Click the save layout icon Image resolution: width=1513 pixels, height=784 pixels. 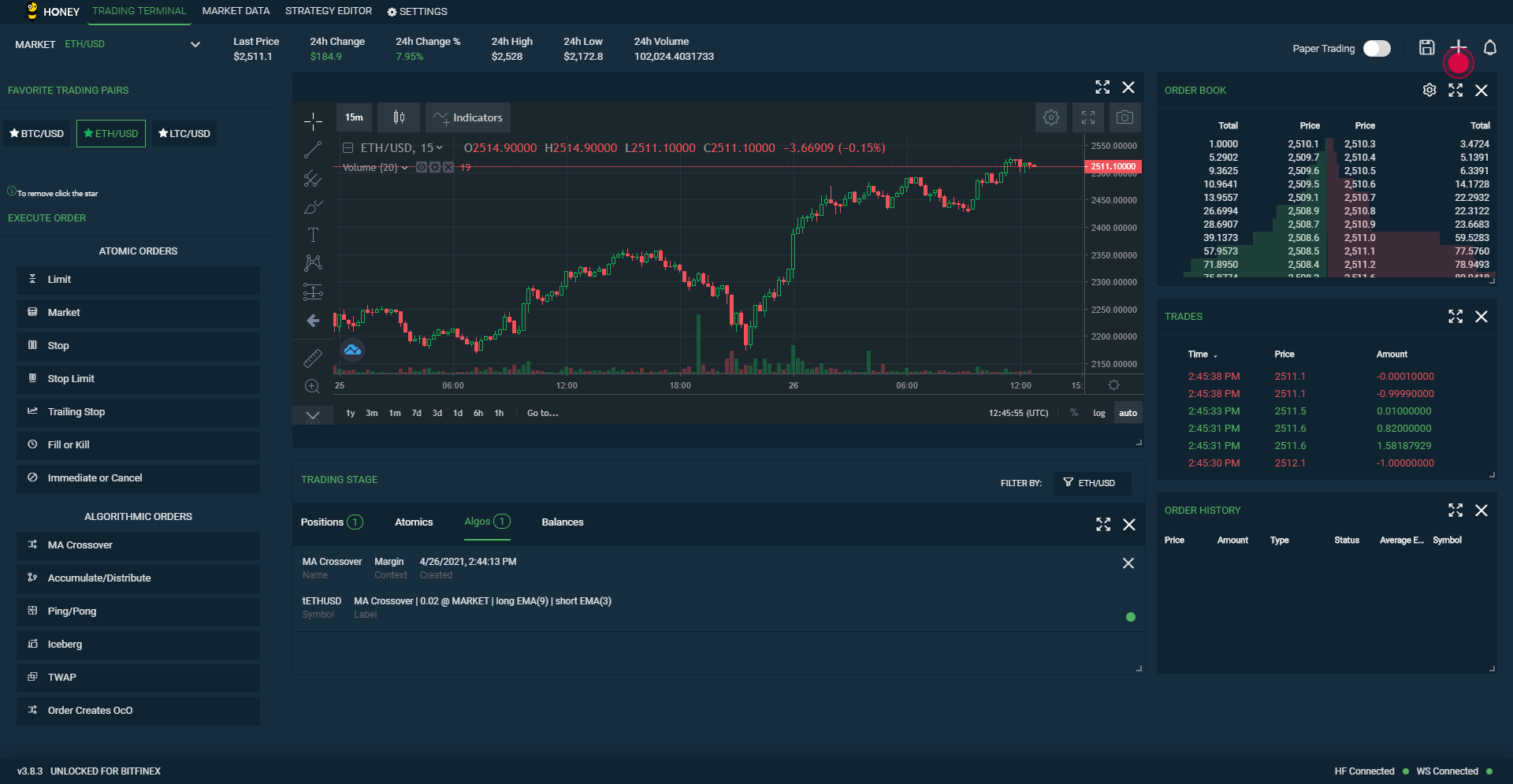click(x=1427, y=47)
